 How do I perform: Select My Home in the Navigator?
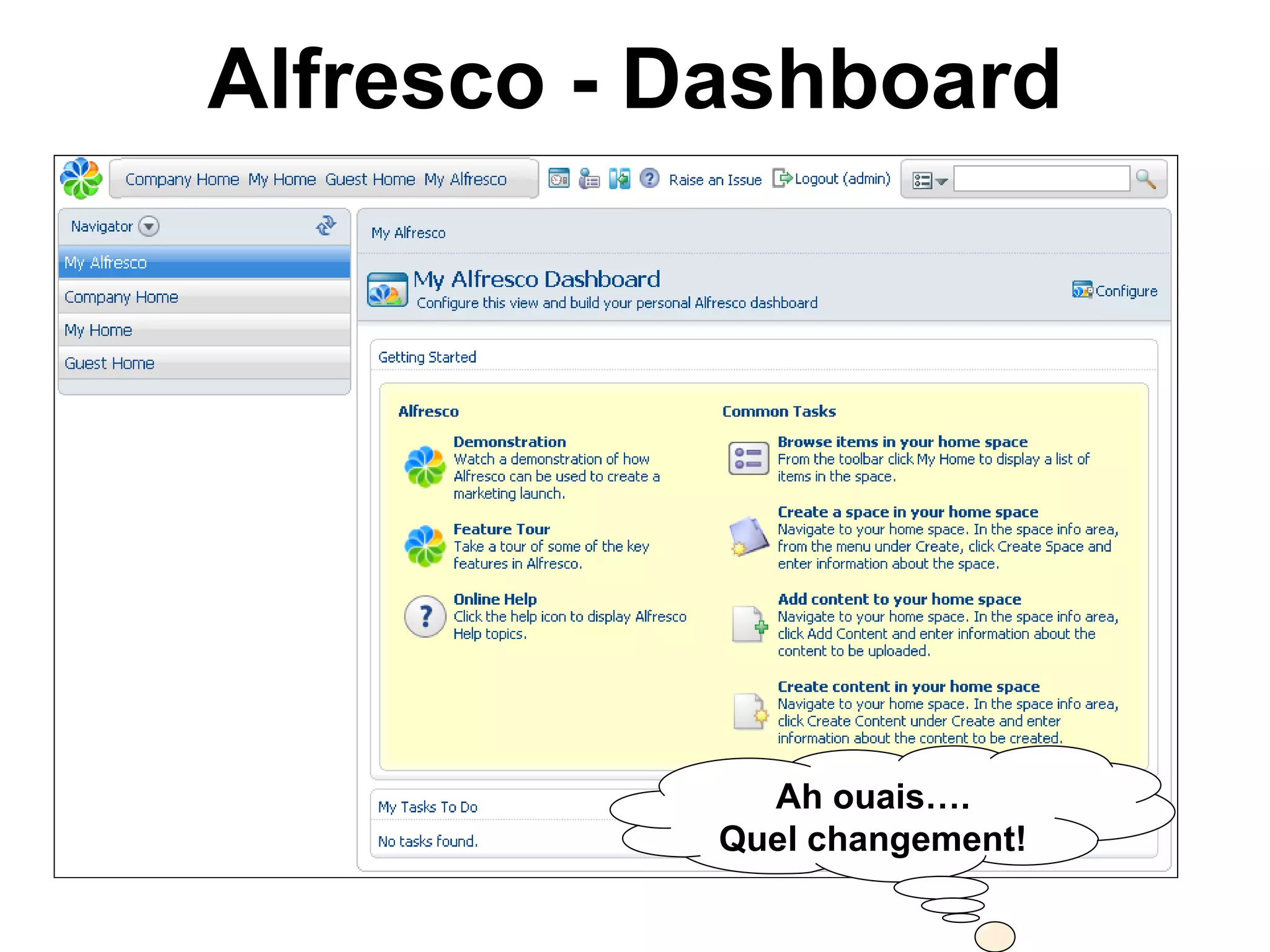(x=204, y=330)
